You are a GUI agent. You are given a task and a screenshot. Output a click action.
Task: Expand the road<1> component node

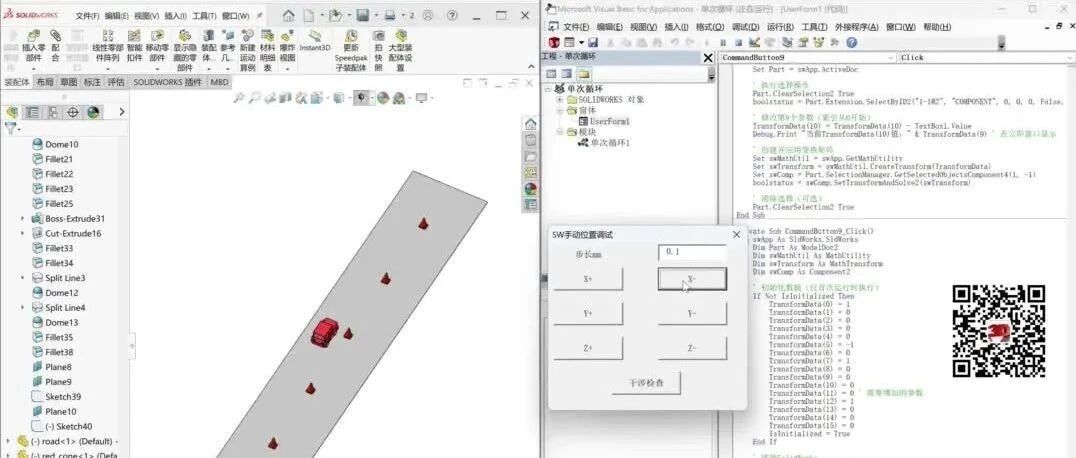point(8,441)
